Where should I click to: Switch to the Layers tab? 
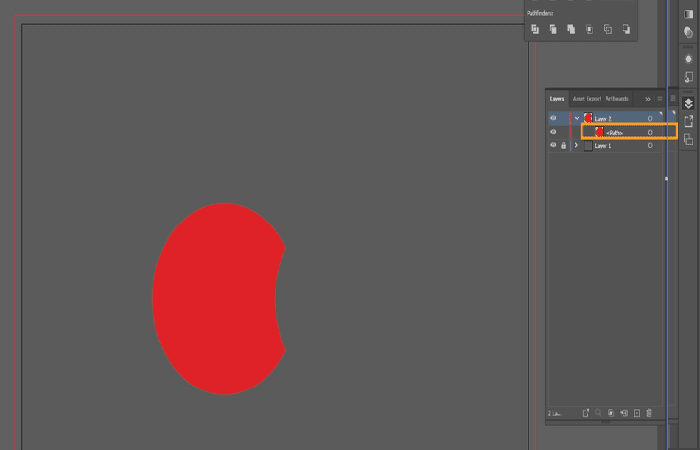(557, 99)
